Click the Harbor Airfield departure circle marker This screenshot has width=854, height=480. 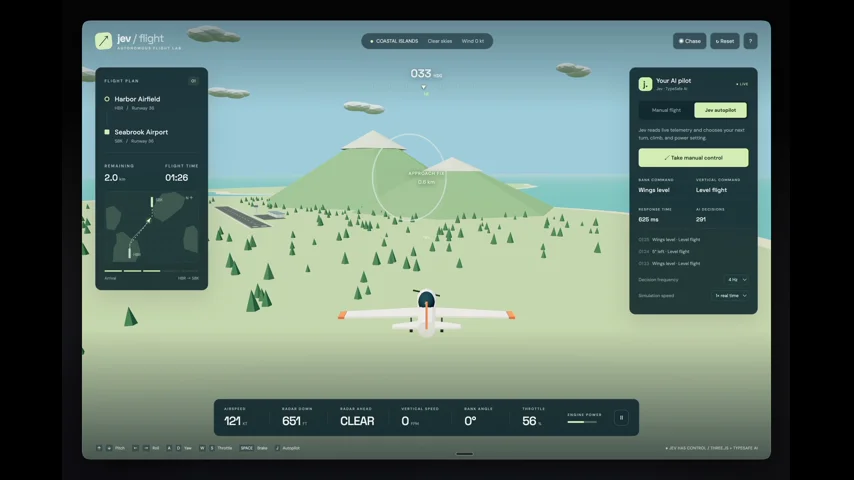point(107,99)
